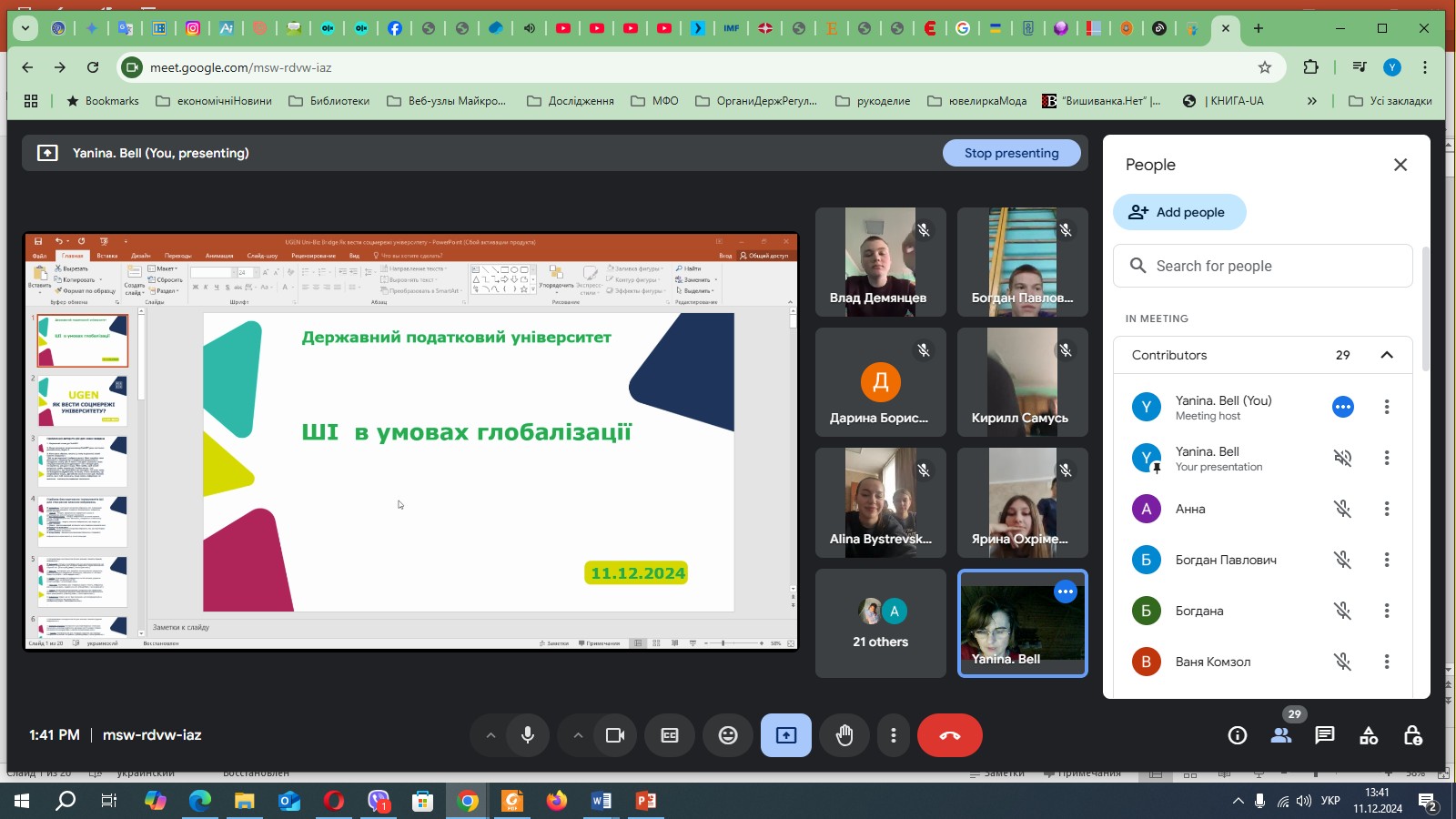The image size is (1456, 819).
Task: Mute participant Богдана
Action: [1343, 611]
